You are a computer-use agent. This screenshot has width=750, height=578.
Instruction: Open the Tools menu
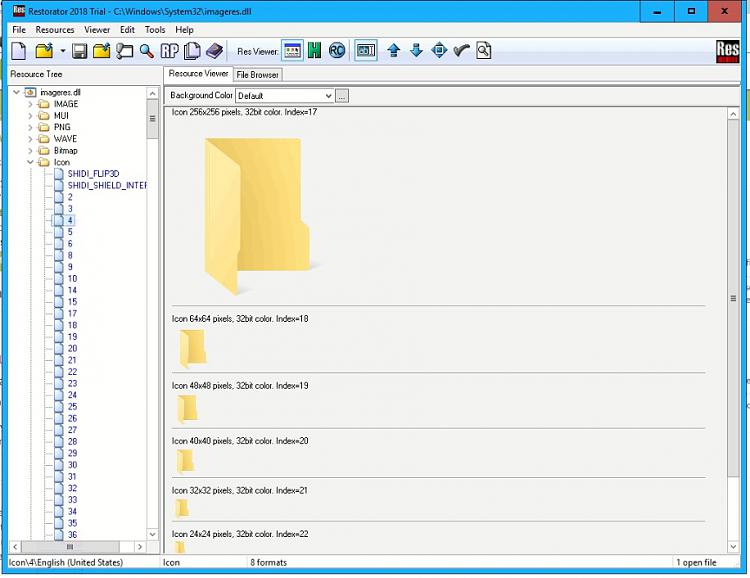[x=155, y=30]
